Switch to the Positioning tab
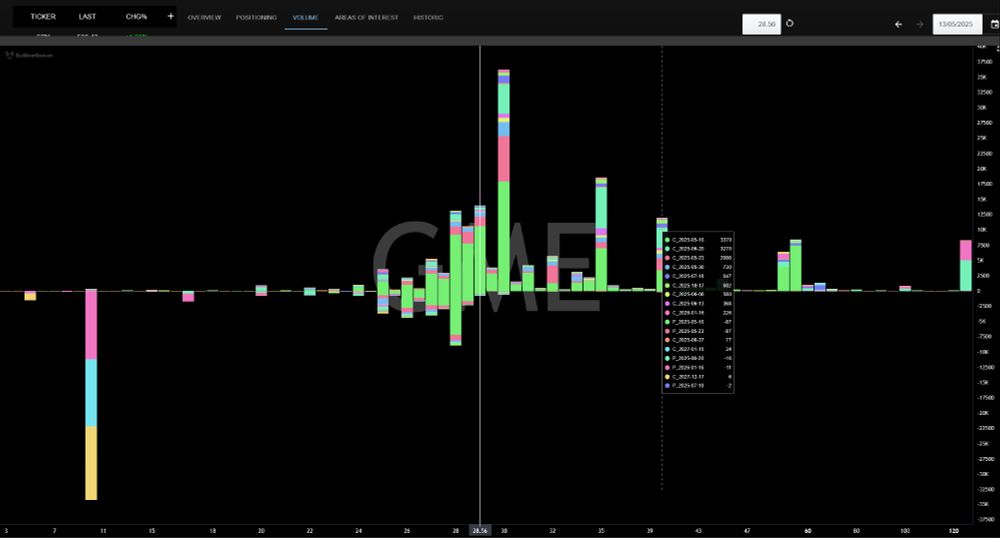Viewport: 1000px width, 538px height. pyautogui.click(x=256, y=18)
